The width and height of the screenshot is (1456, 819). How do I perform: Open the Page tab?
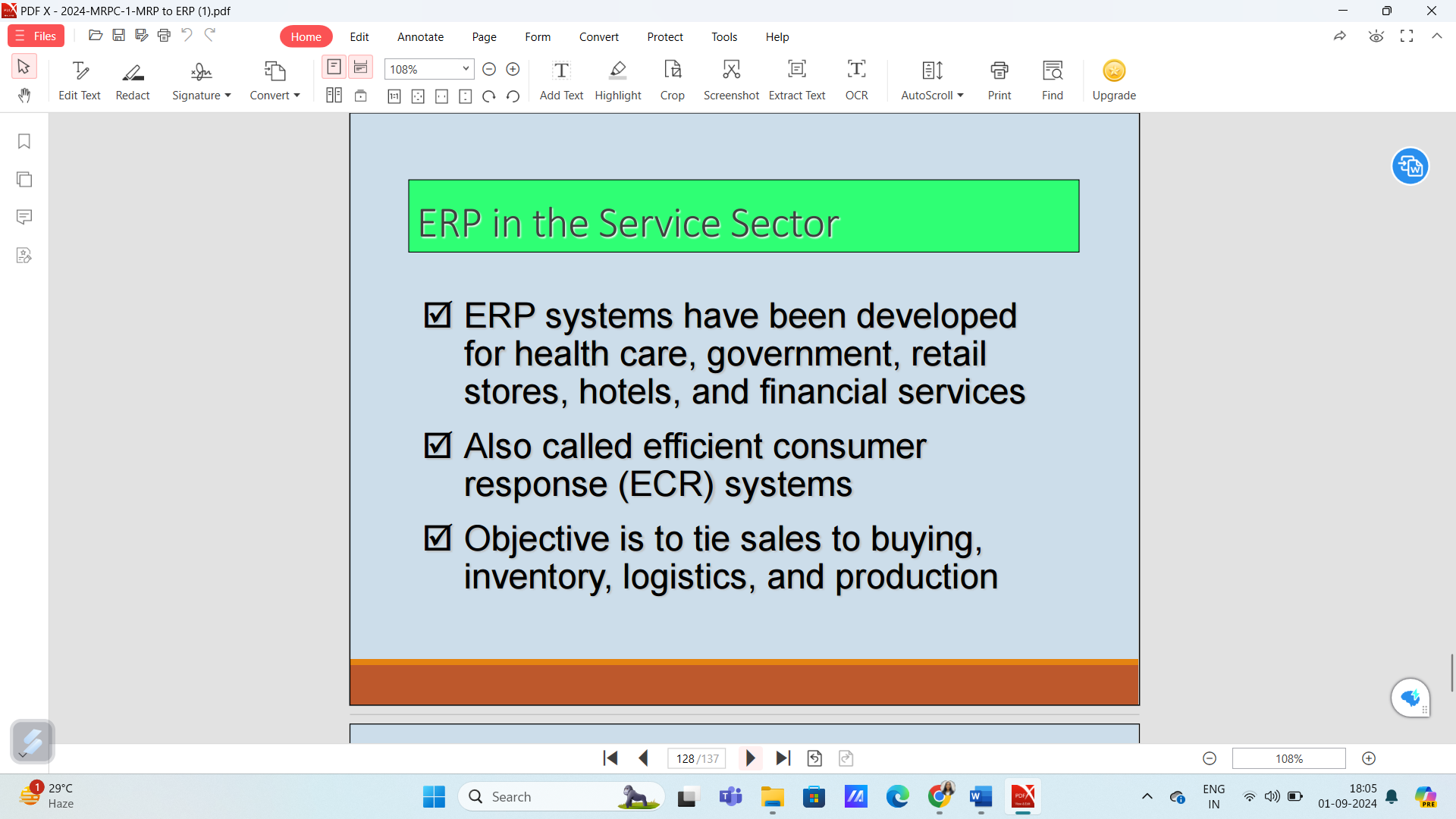[x=485, y=36]
